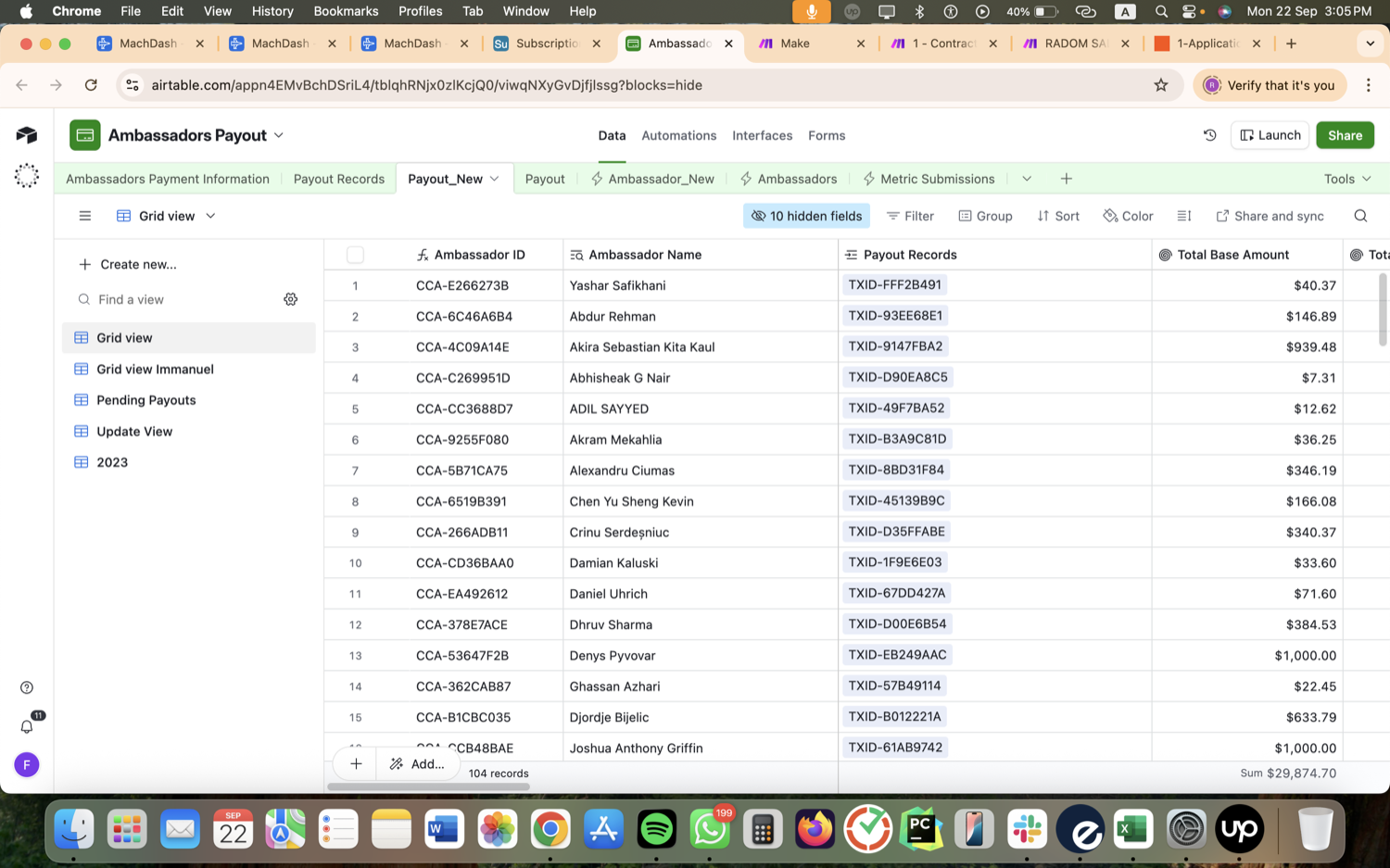
Task: Add a record with plus button
Action: 356,763
